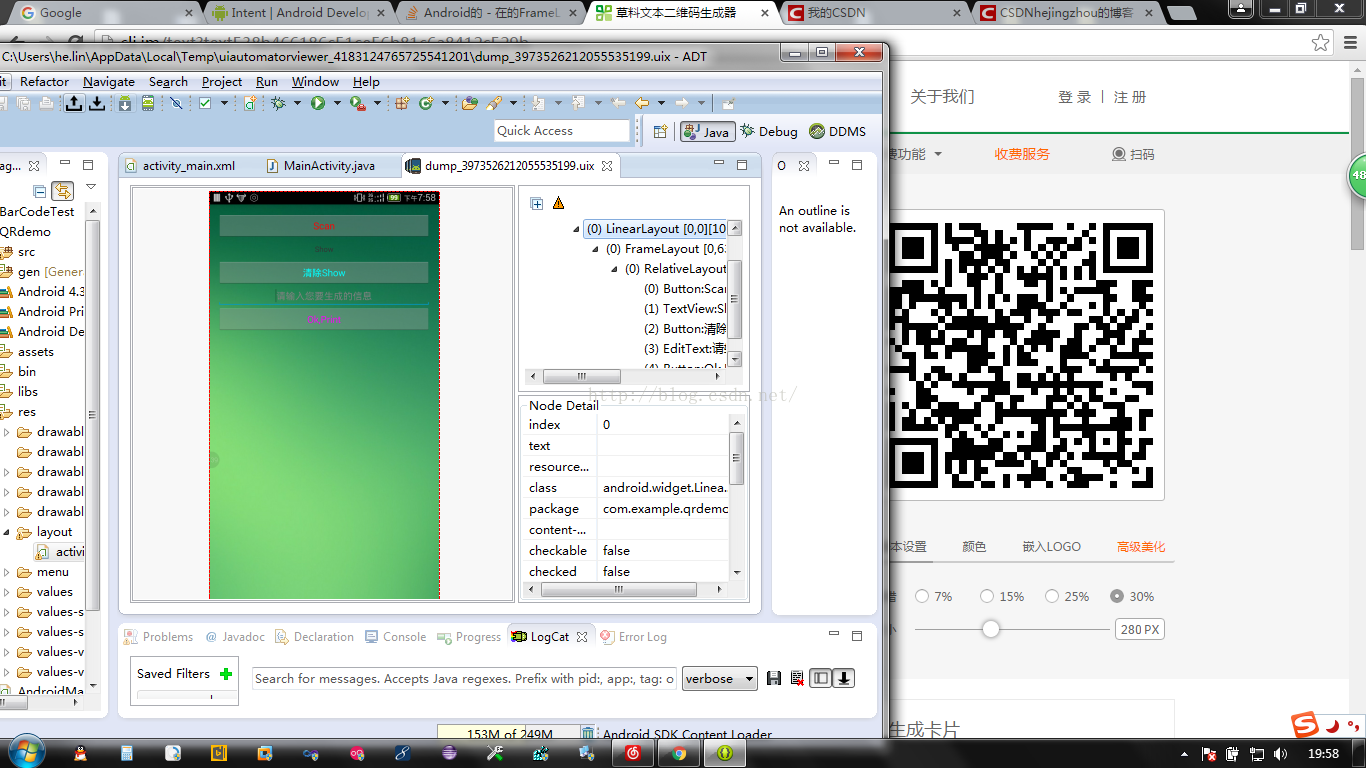This screenshot has height=768, width=1366.
Task: Toggle LogCat scroll lock icon
Action: coord(844,678)
